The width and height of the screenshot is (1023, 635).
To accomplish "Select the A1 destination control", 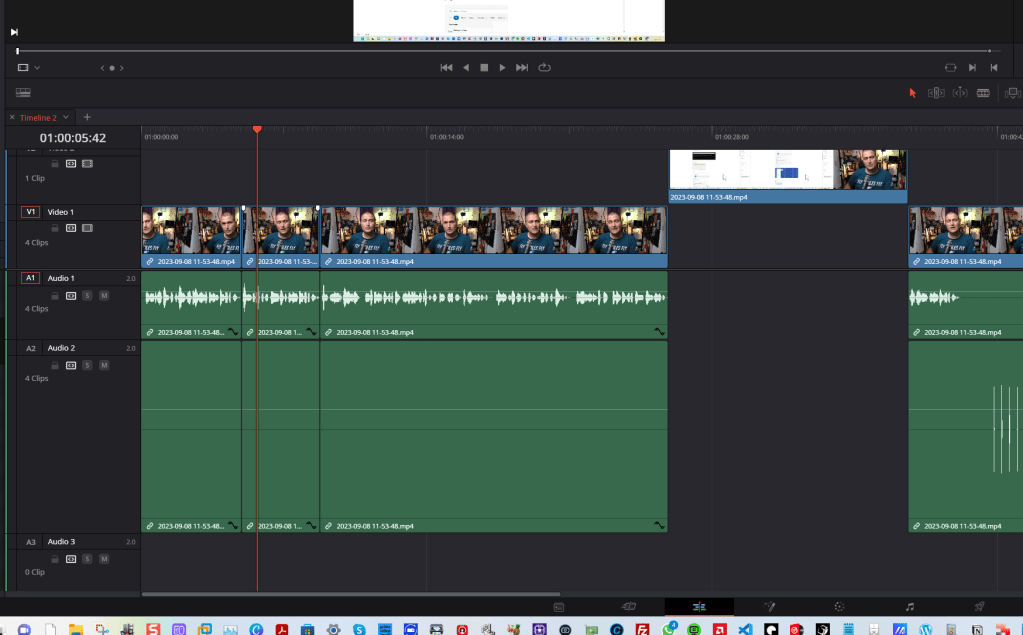I will tap(31, 278).
